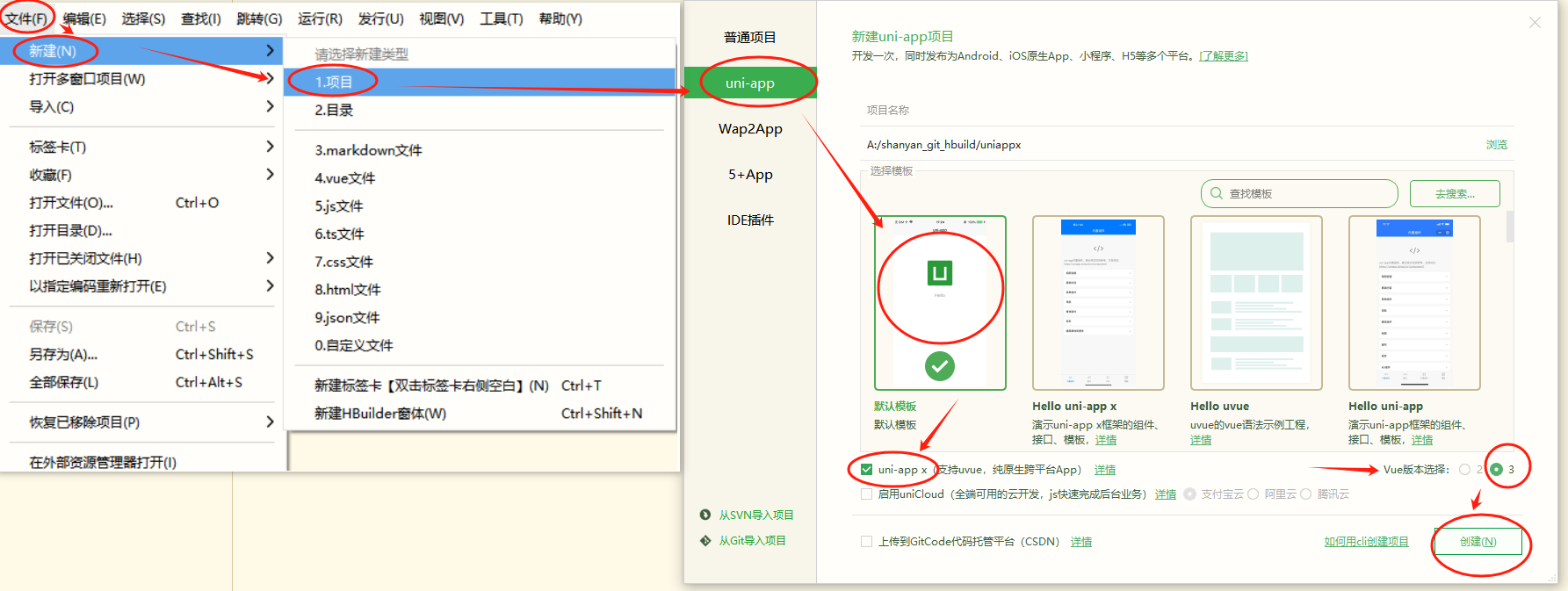The image size is (1568, 591).
Task: Expand 恢复已移除项目(P) submenu arrow
Action: pos(270,422)
